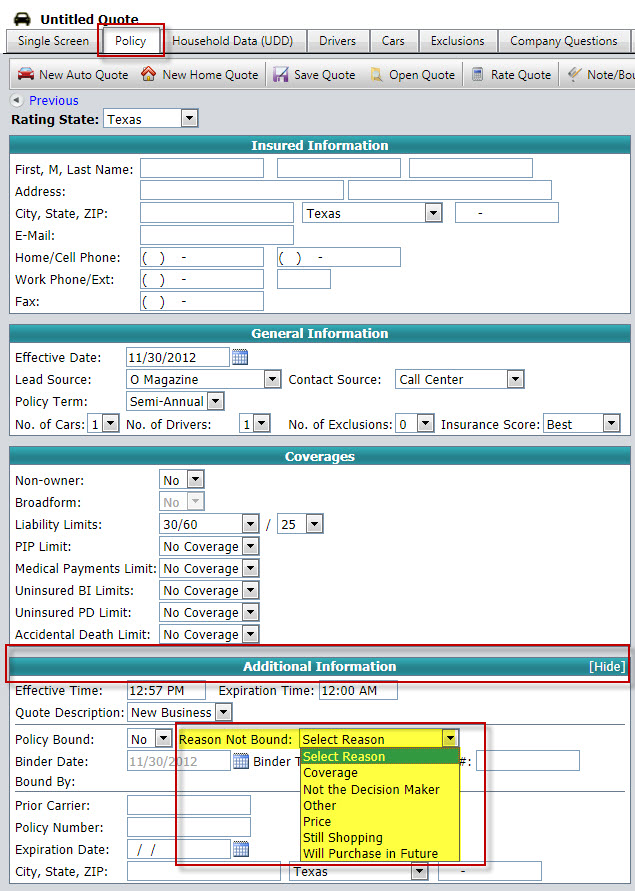The image size is (635, 891).
Task: Open the Company Questions tab
Action: (x=563, y=41)
